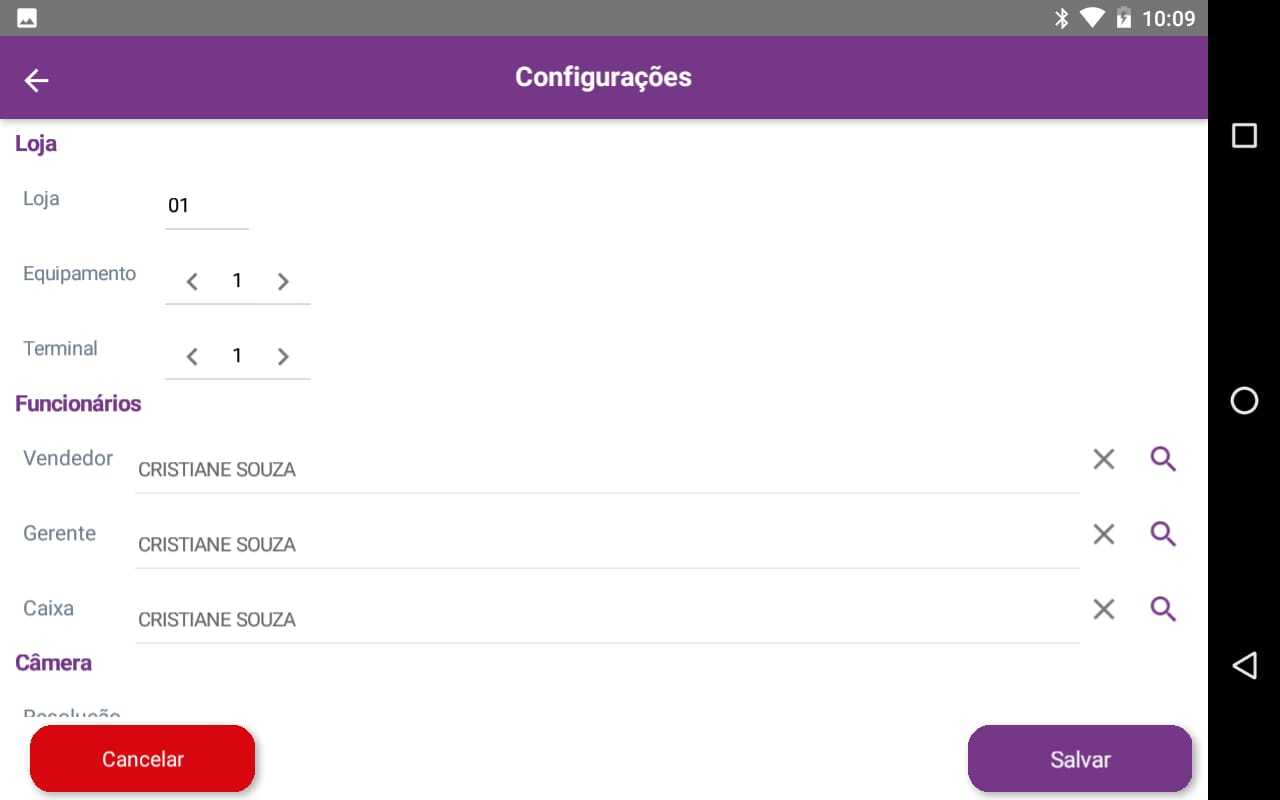Search for a Vendedor employee
1280x800 pixels.
1163,459
